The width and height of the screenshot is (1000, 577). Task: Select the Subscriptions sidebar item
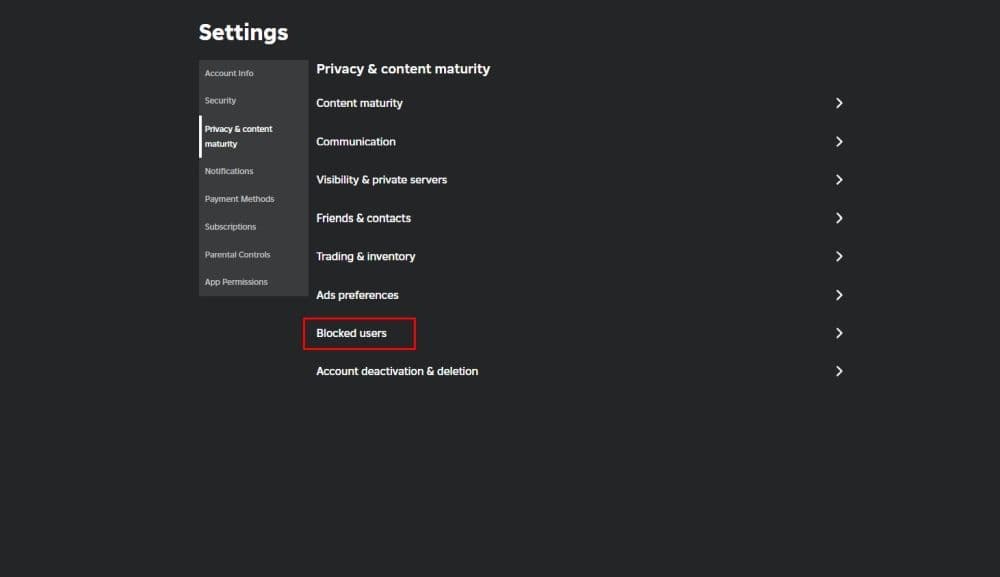click(230, 227)
